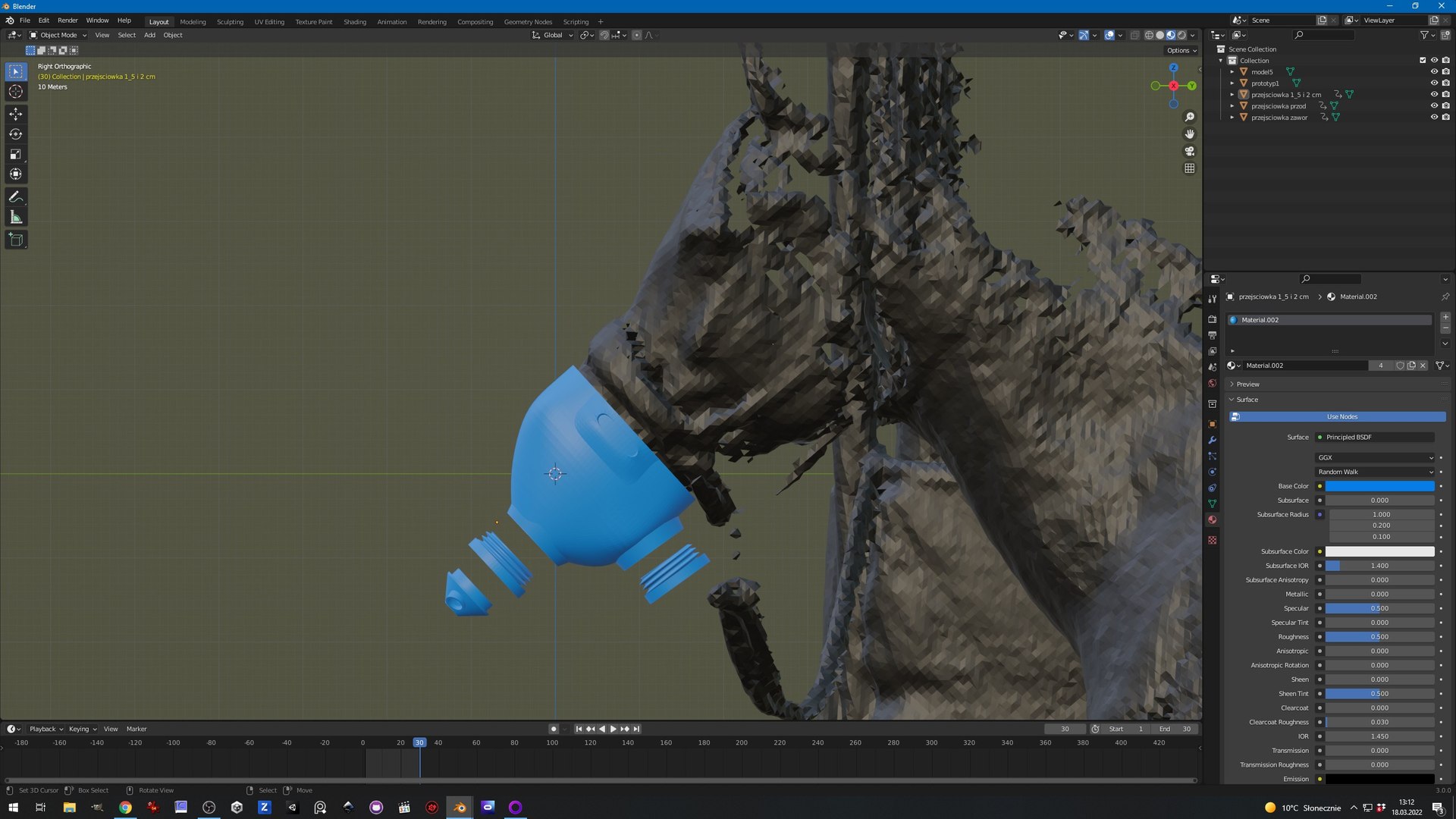Click the Use Nodes button

click(x=1341, y=417)
